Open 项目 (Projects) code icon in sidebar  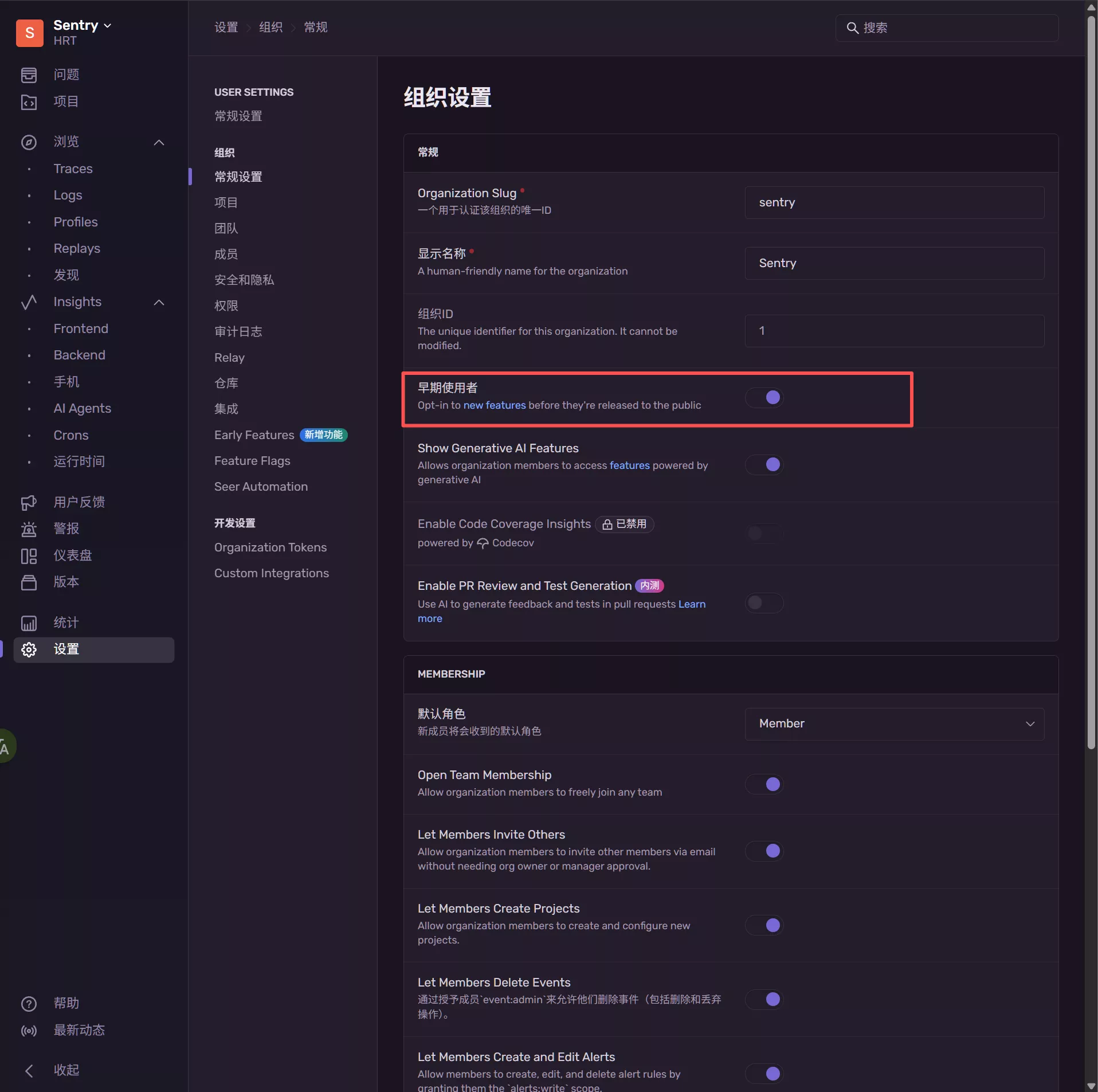tap(29, 102)
